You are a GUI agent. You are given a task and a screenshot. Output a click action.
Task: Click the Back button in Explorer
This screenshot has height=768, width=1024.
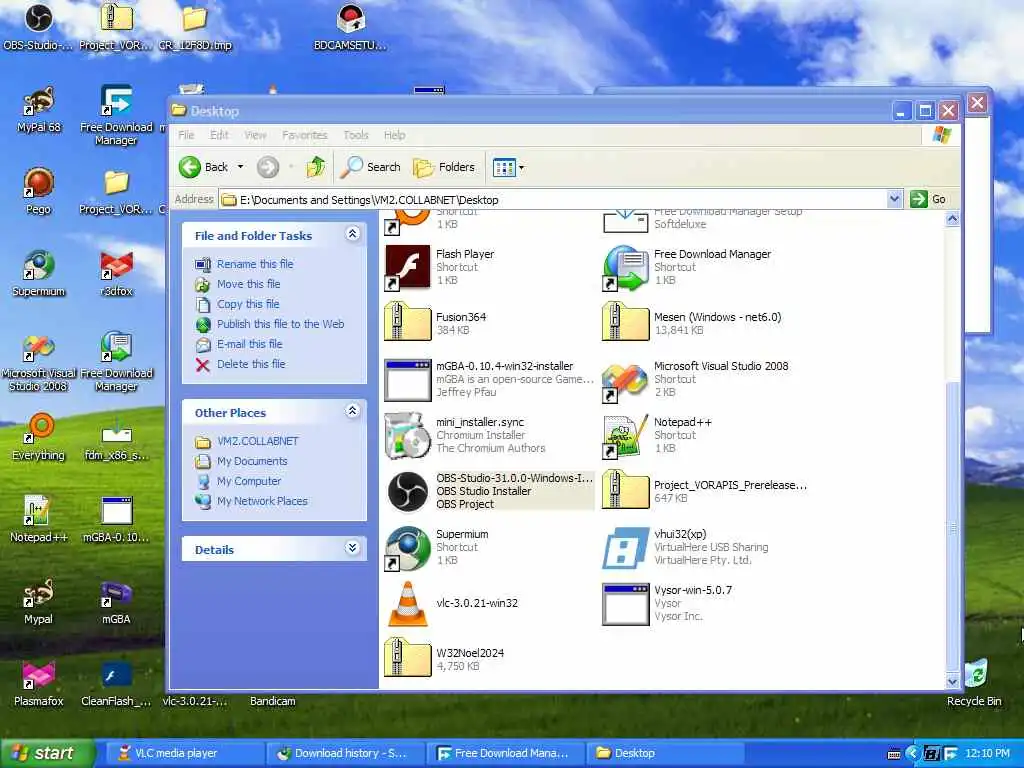click(x=204, y=167)
